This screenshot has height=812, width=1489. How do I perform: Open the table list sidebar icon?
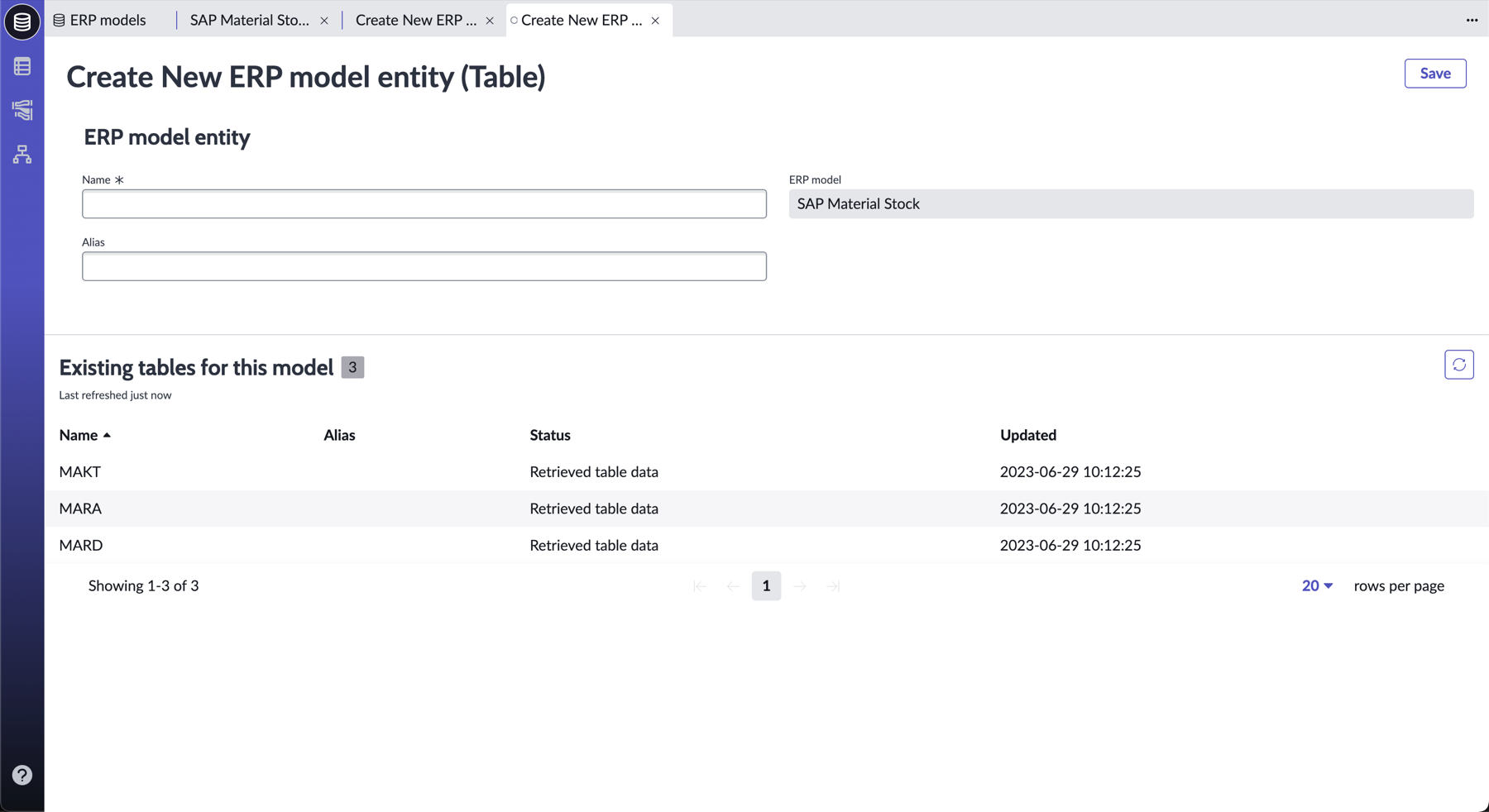coord(22,66)
